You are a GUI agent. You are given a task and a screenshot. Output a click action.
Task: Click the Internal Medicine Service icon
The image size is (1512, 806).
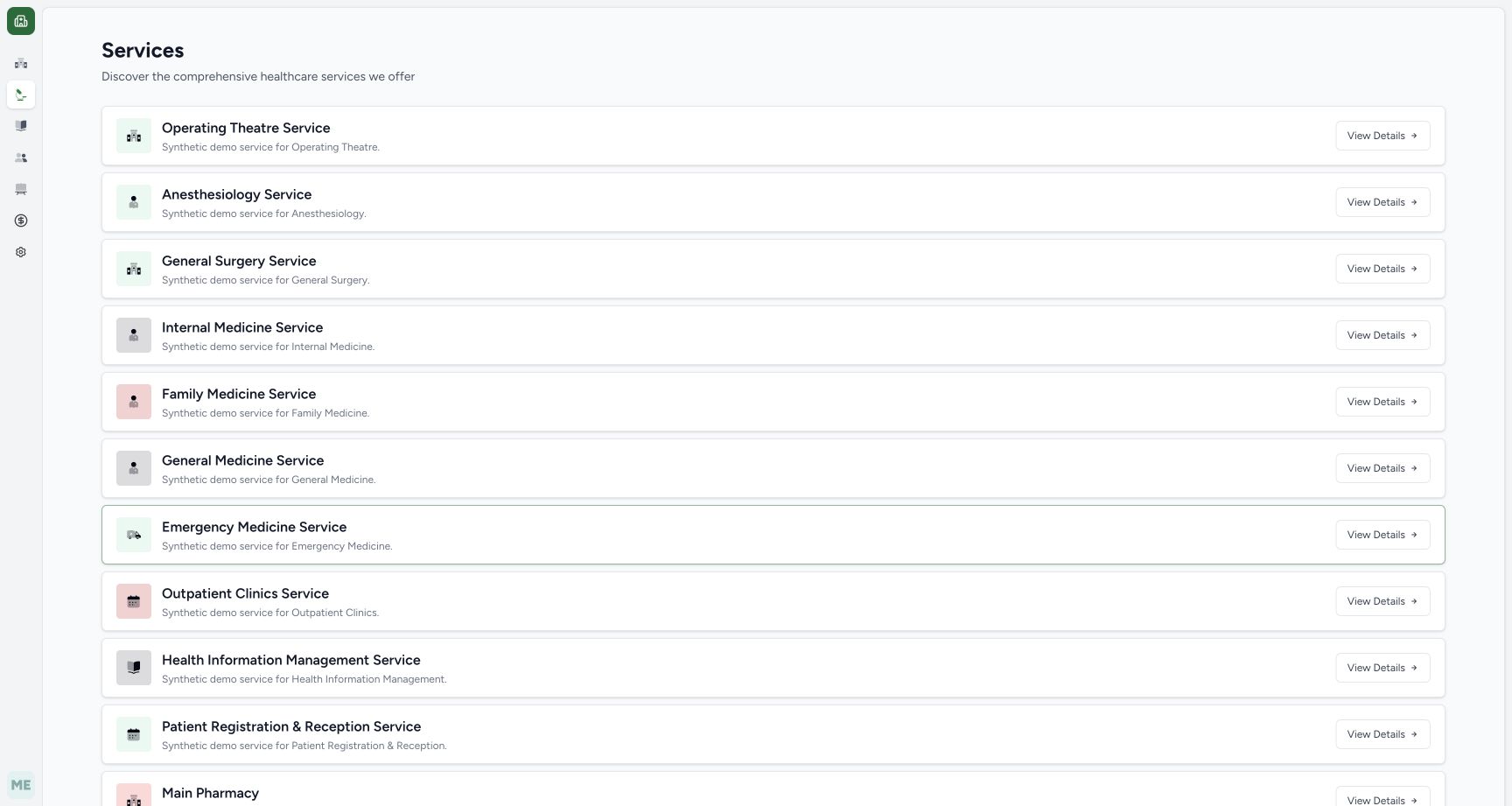point(134,335)
